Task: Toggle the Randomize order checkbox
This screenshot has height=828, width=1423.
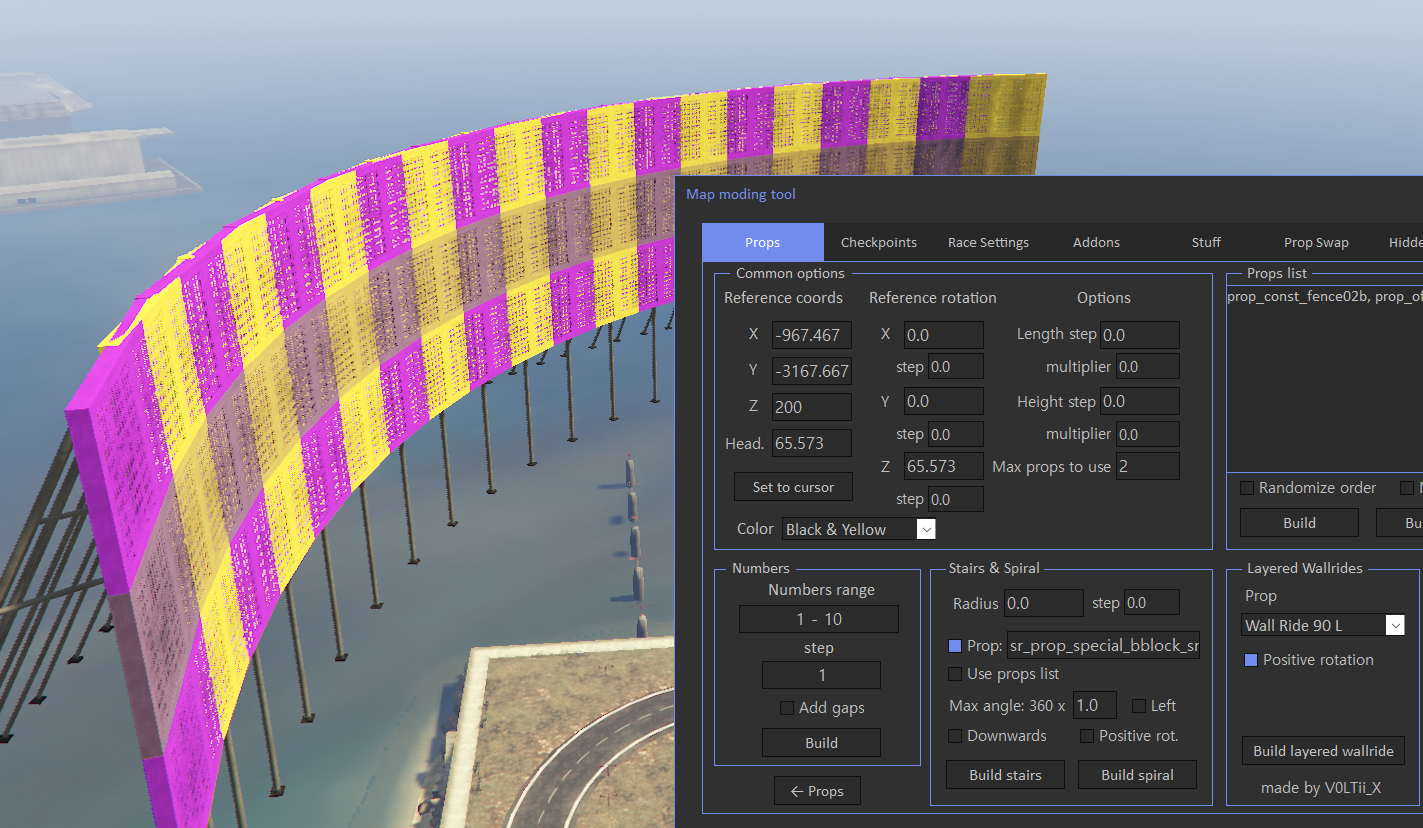Action: (x=1247, y=488)
